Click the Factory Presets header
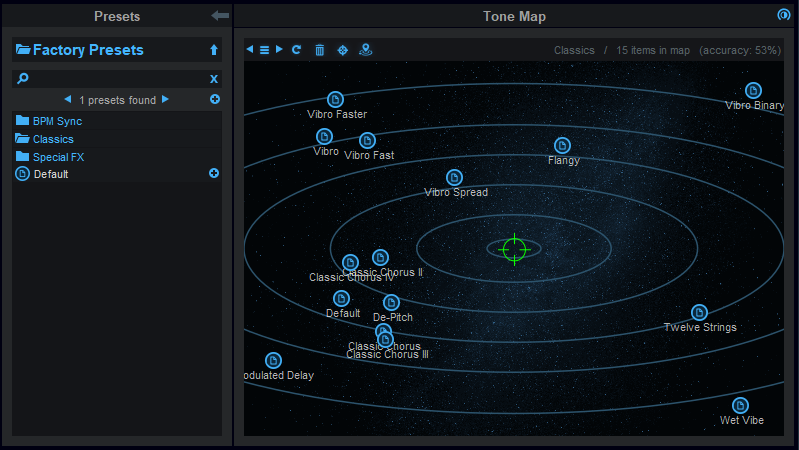The height and width of the screenshot is (450, 799). pyautogui.click(x=88, y=50)
